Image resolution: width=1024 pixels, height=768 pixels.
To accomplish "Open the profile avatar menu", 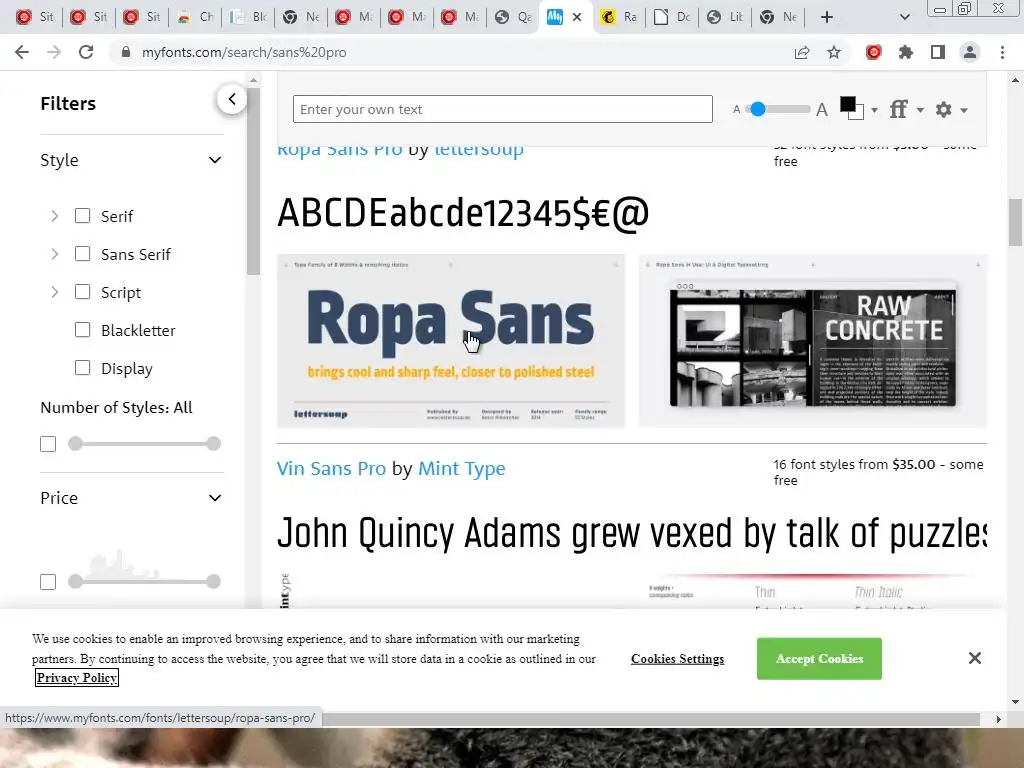I will pos(970,52).
